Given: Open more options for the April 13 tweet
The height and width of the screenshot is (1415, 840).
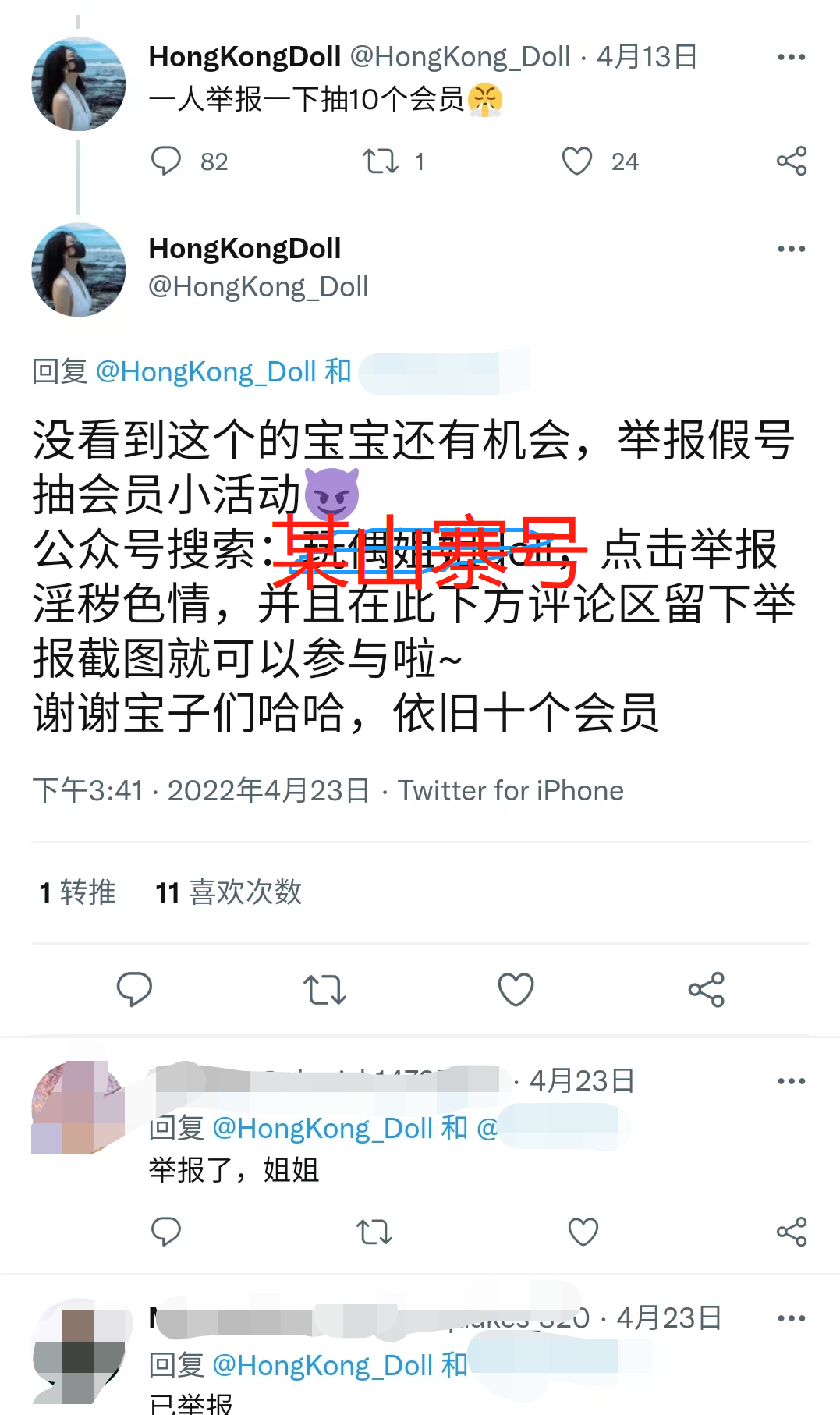Looking at the screenshot, I should coord(792,57).
